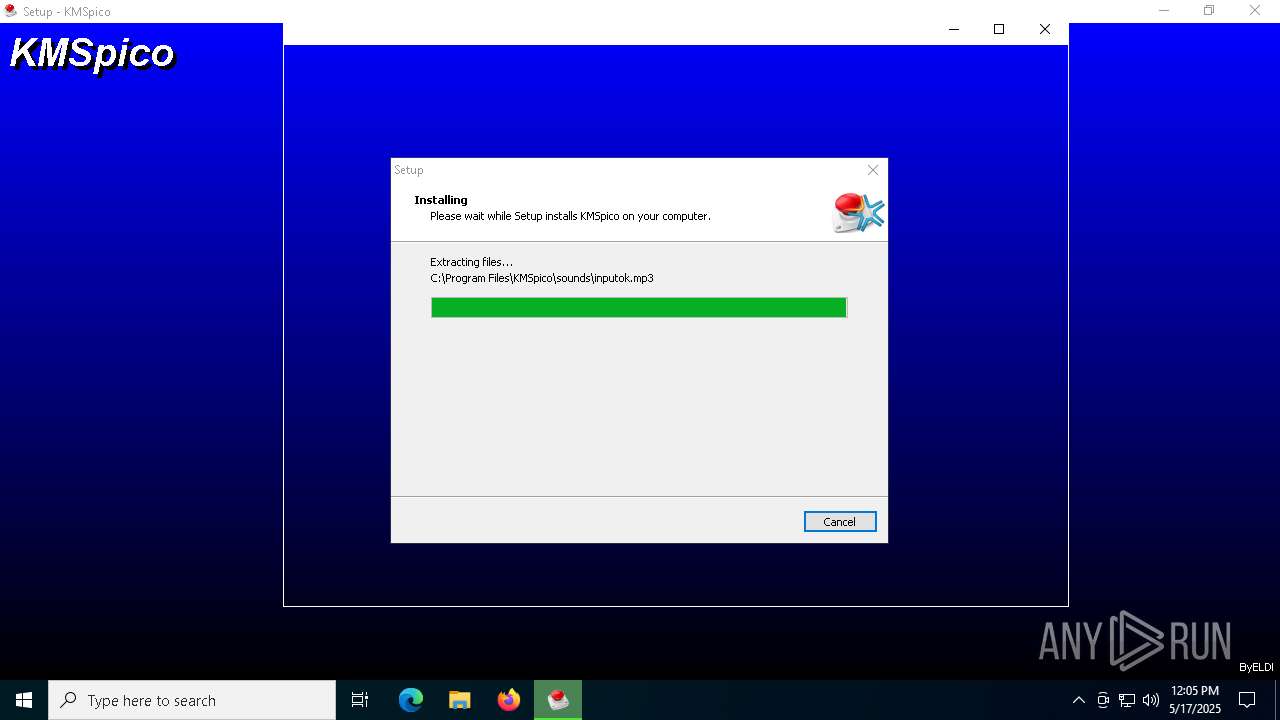Launch Microsoft Edge from taskbar
Image resolution: width=1280 pixels, height=720 pixels.
click(x=411, y=700)
